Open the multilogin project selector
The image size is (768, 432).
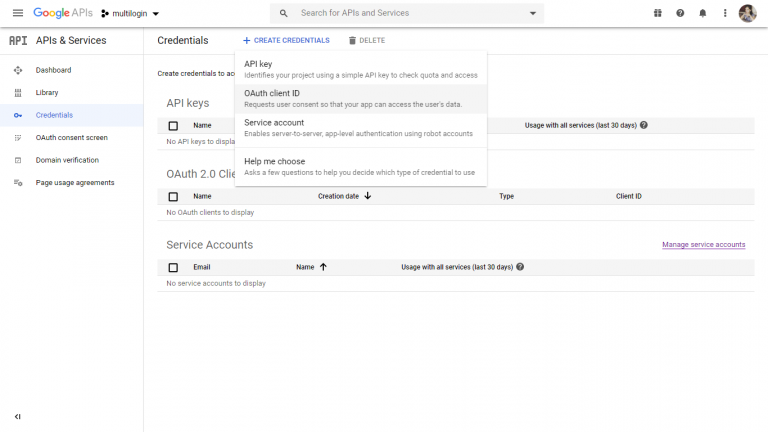pyautogui.click(x=130, y=14)
